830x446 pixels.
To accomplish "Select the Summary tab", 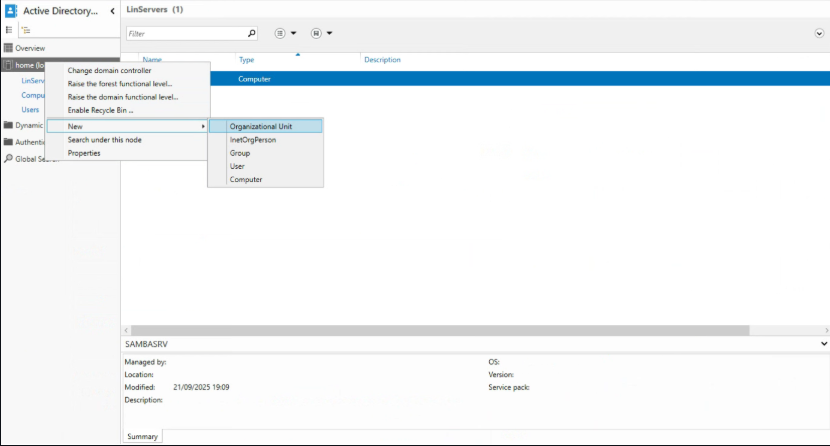I will 141,436.
